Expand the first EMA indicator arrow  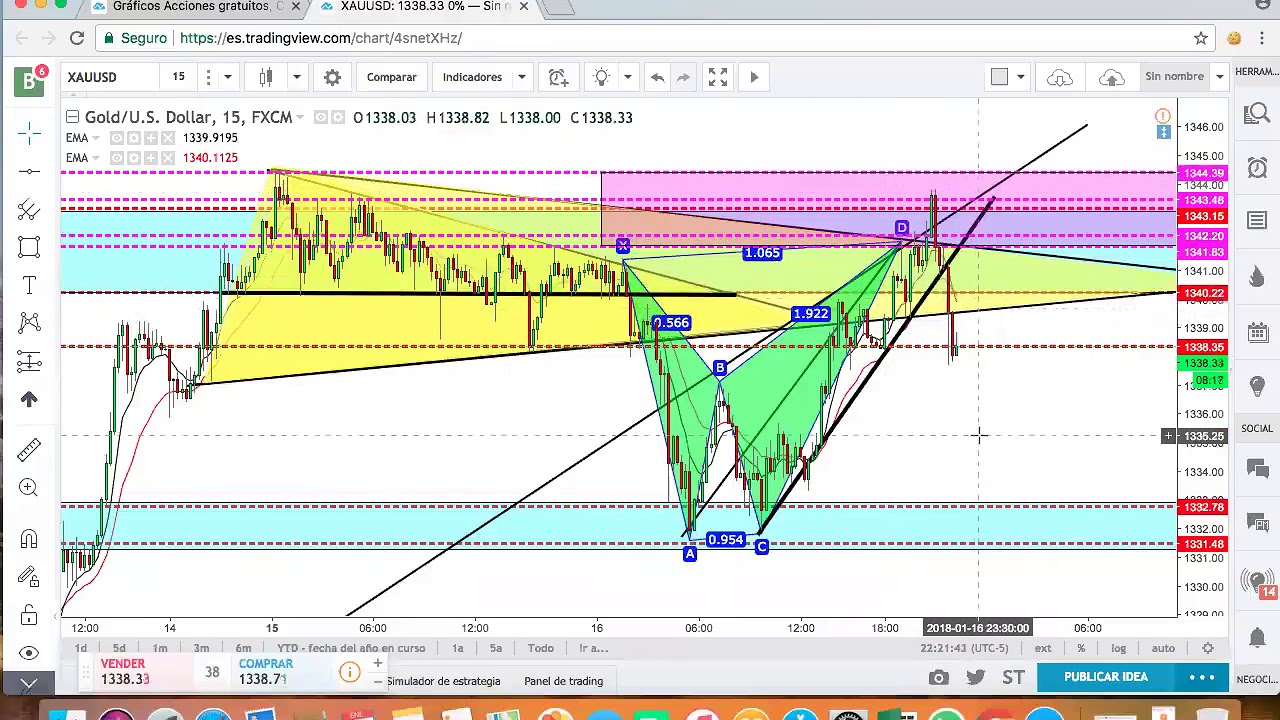[x=96, y=138]
